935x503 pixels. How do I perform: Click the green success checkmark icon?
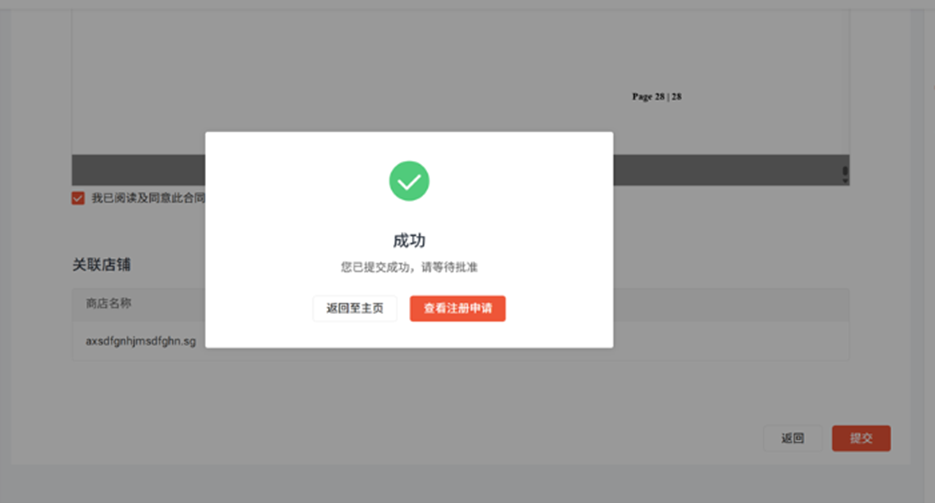[x=409, y=181]
